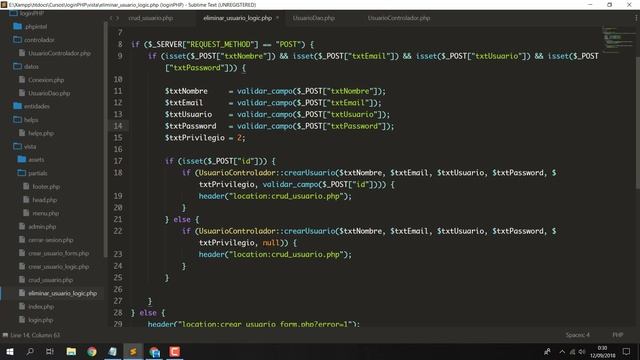
Task: Go to next tab with right arrow
Action: click(118, 18)
